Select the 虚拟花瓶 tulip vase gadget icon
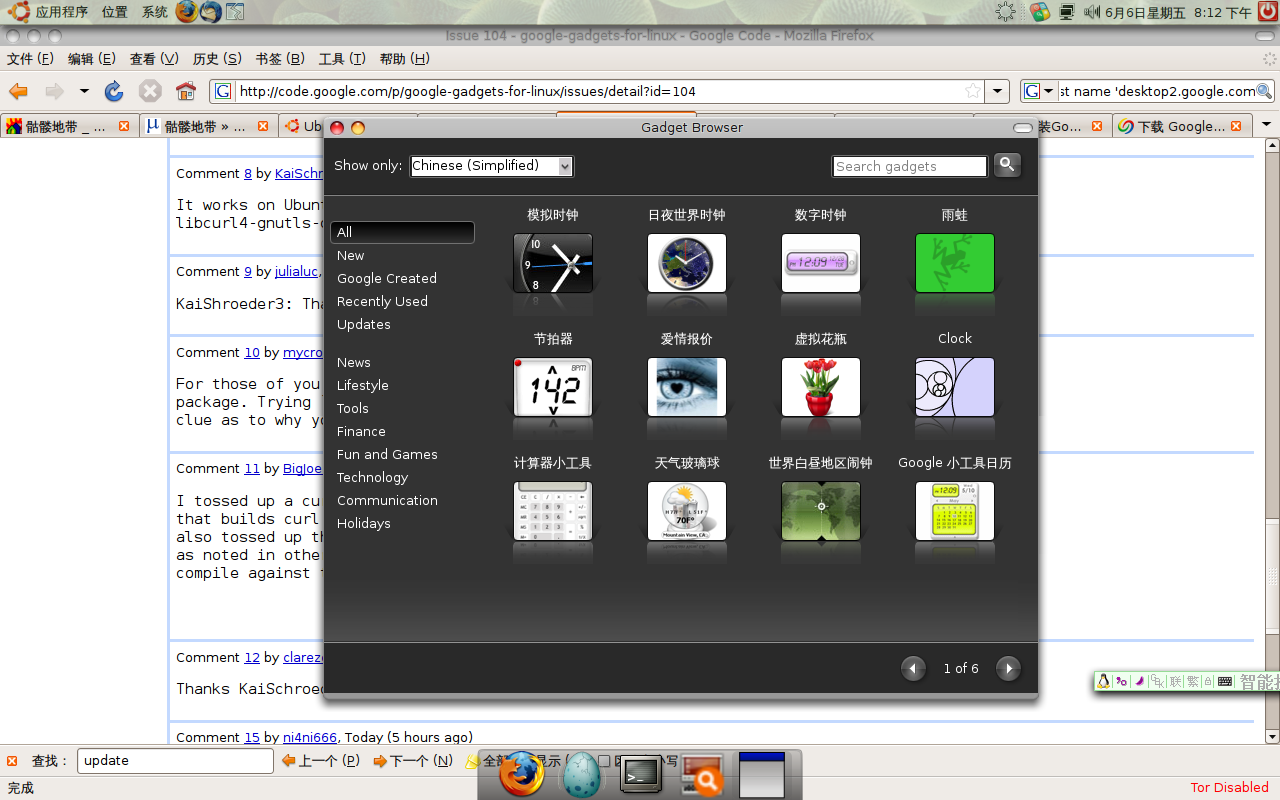 pos(821,387)
